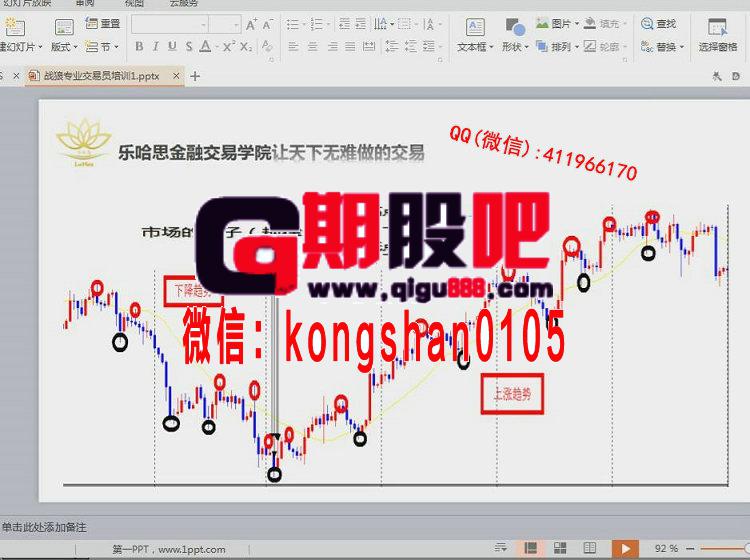Click the Decrease Font Size icon
This screenshot has height=560, width=750.
(267, 24)
